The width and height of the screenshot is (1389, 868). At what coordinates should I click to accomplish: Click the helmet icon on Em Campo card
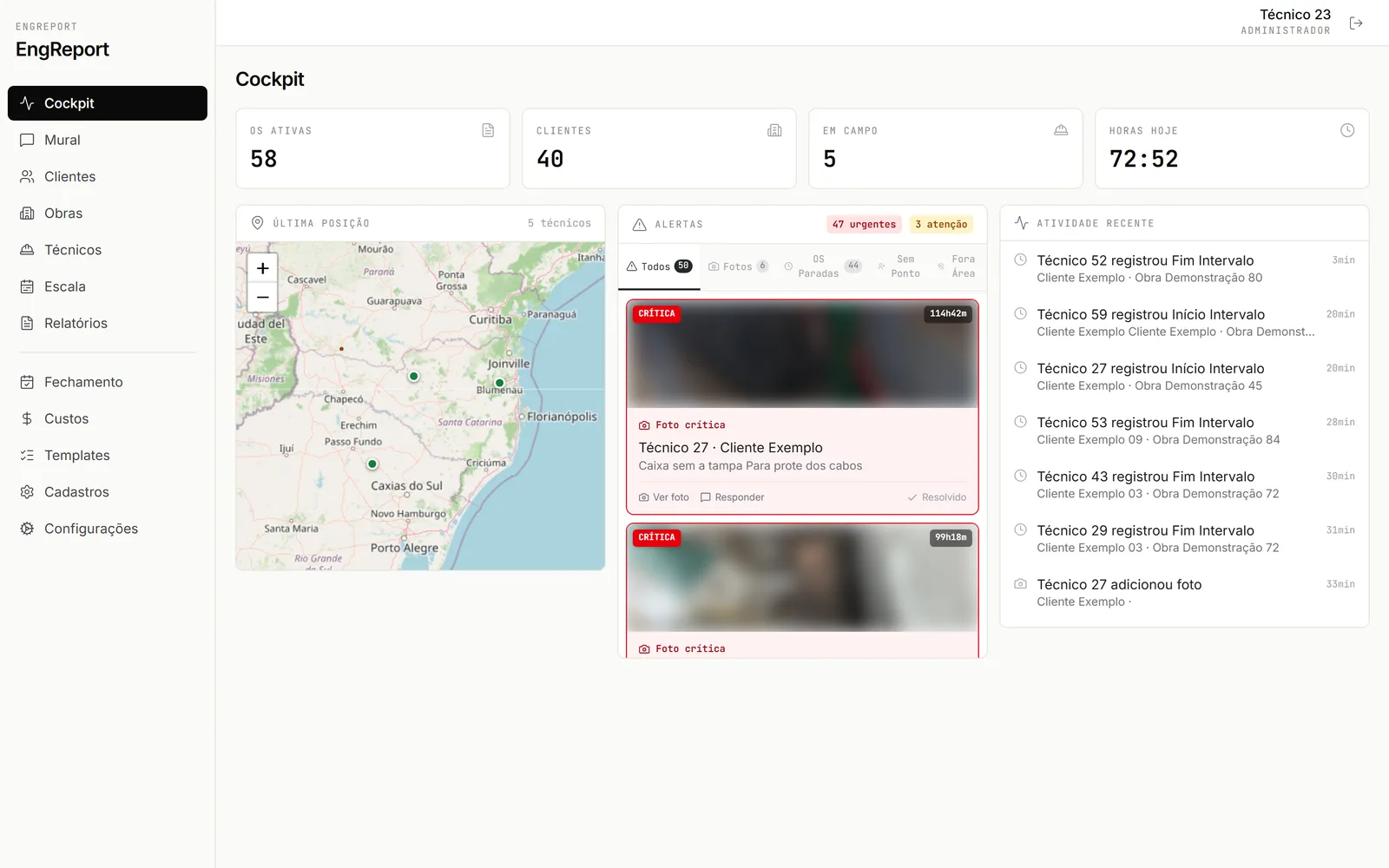point(1061,130)
